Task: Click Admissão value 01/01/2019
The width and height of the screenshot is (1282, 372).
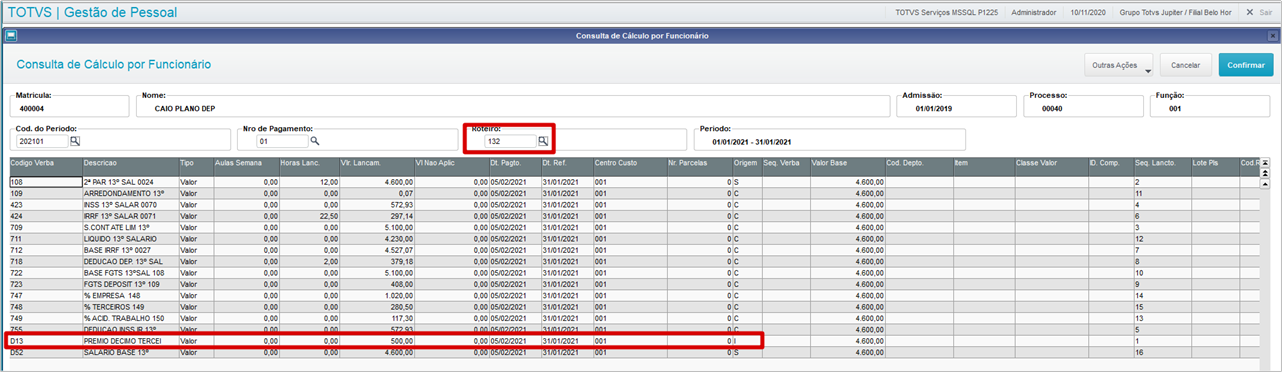Action: click(x=934, y=108)
